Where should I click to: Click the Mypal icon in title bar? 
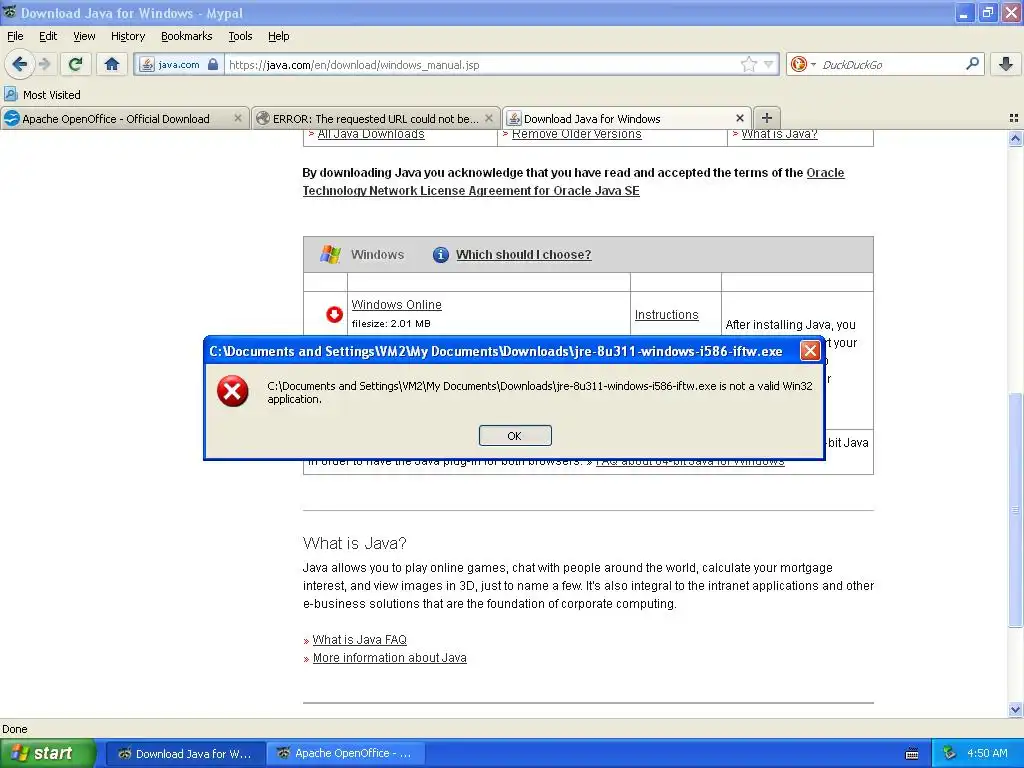pyautogui.click(x=9, y=12)
